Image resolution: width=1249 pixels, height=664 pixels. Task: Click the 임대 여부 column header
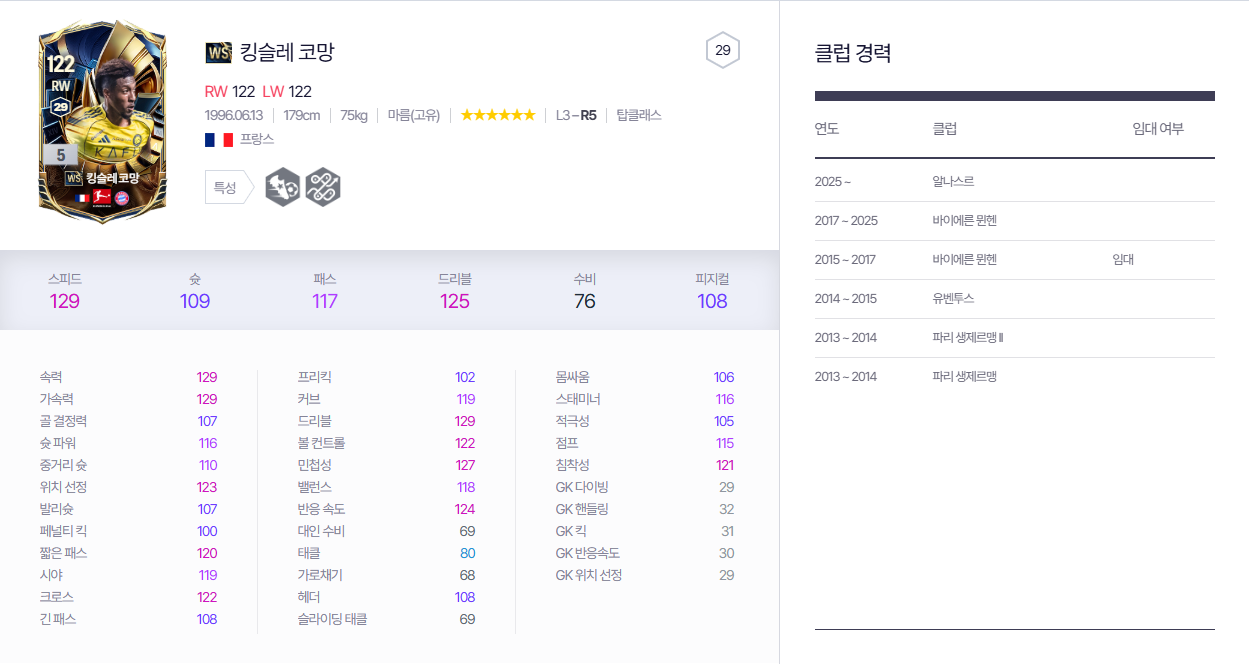(x=1158, y=129)
